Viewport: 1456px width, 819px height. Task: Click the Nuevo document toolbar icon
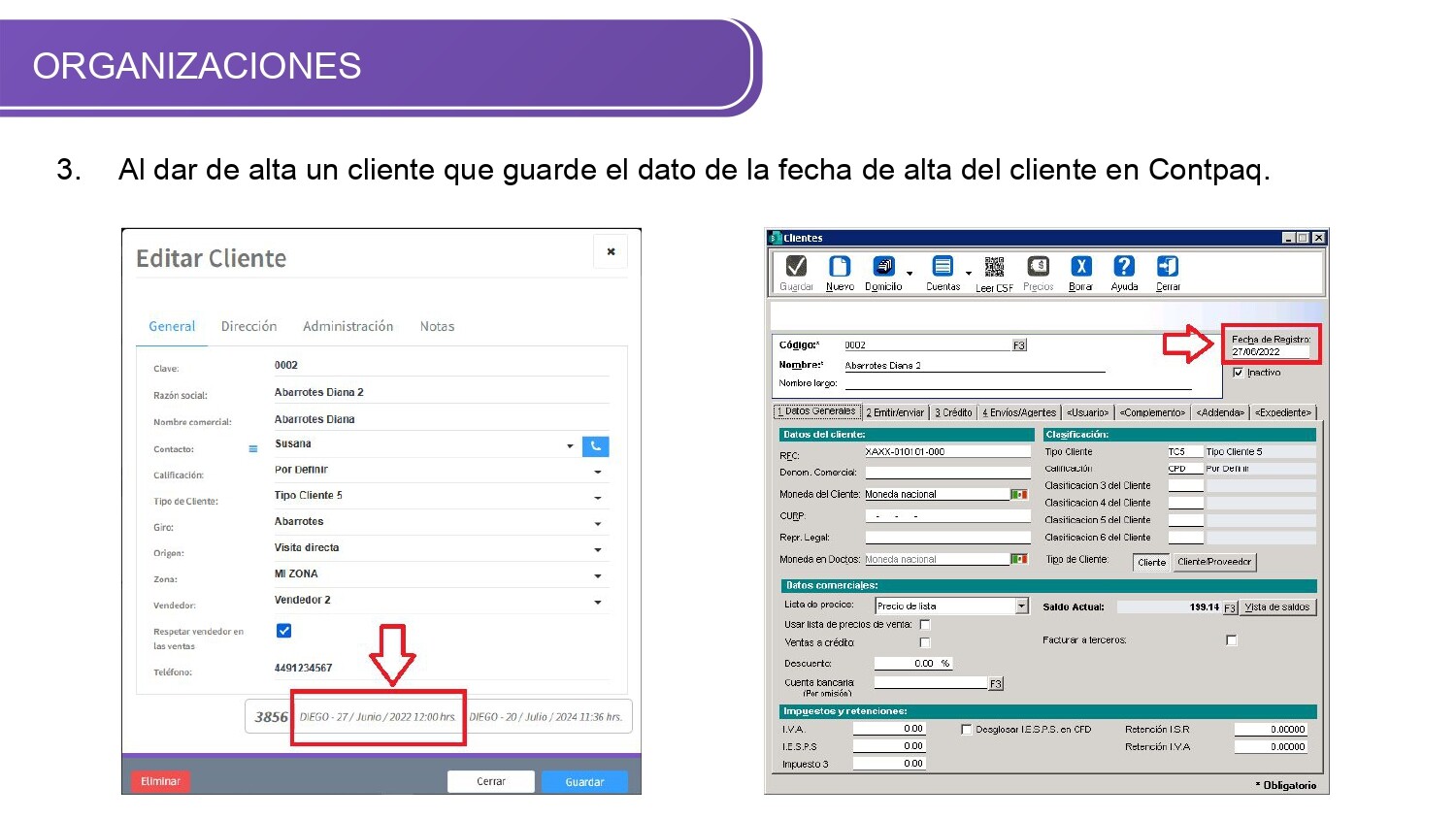840,267
